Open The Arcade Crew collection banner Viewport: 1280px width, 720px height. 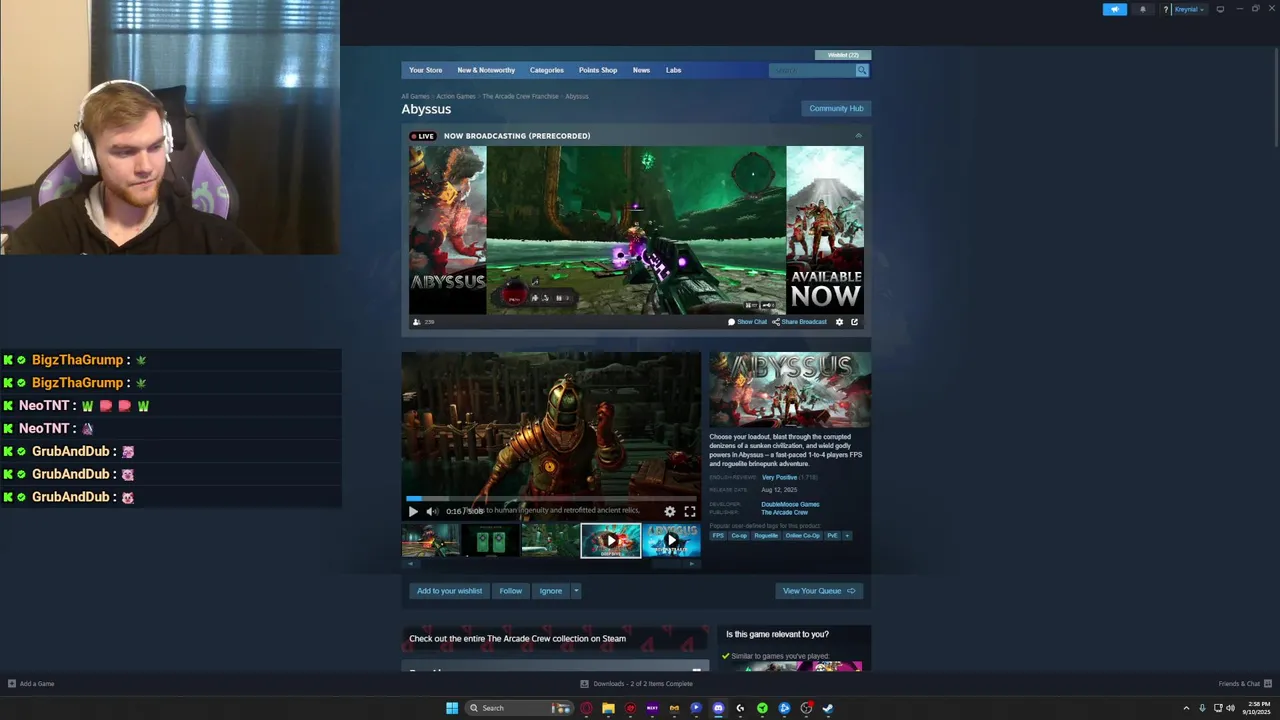(x=555, y=638)
